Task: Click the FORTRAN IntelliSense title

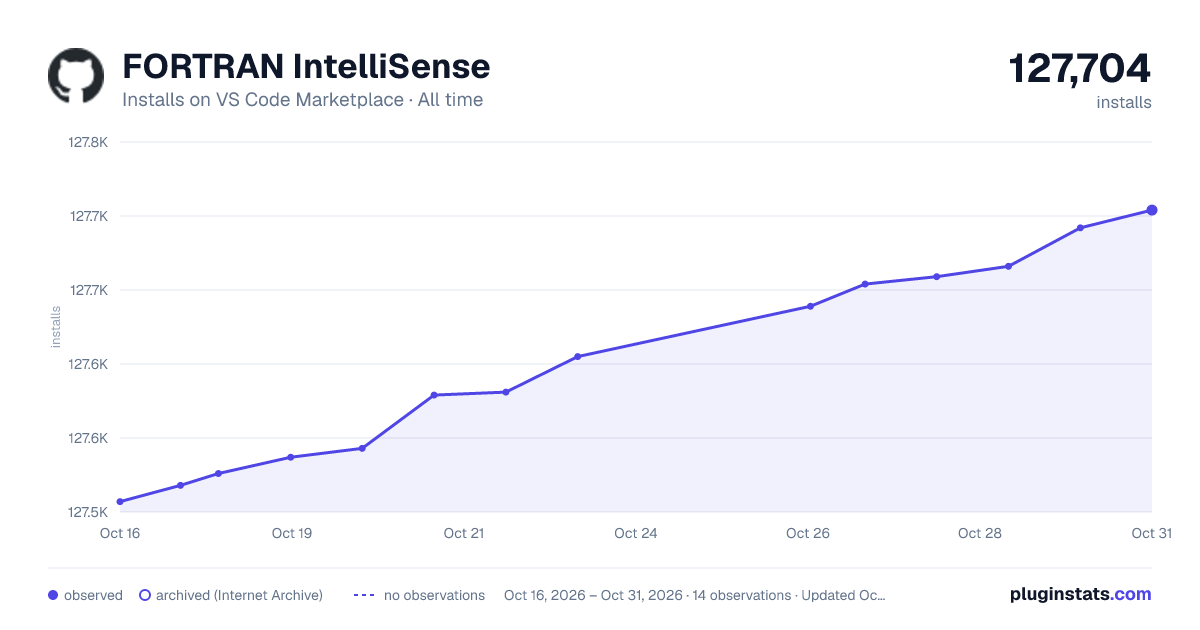Action: tap(306, 67)
